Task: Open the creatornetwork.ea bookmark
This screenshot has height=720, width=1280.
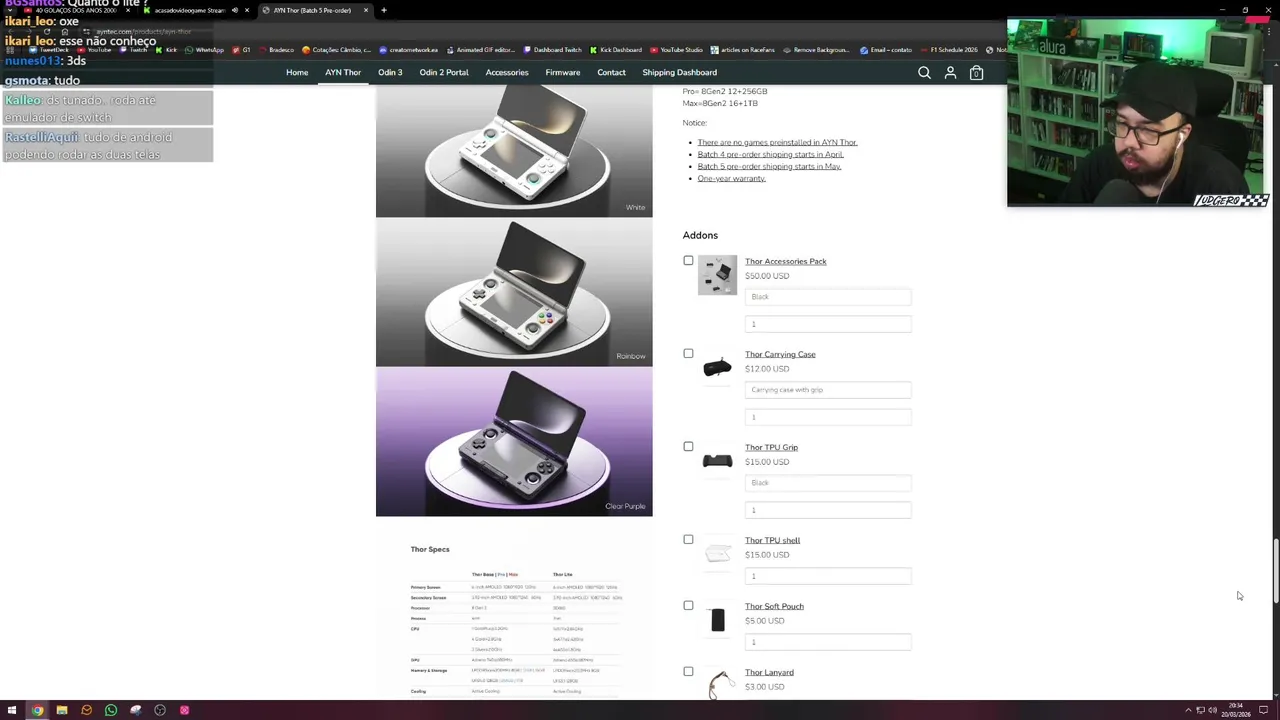Action: click(x=408, y=50)
